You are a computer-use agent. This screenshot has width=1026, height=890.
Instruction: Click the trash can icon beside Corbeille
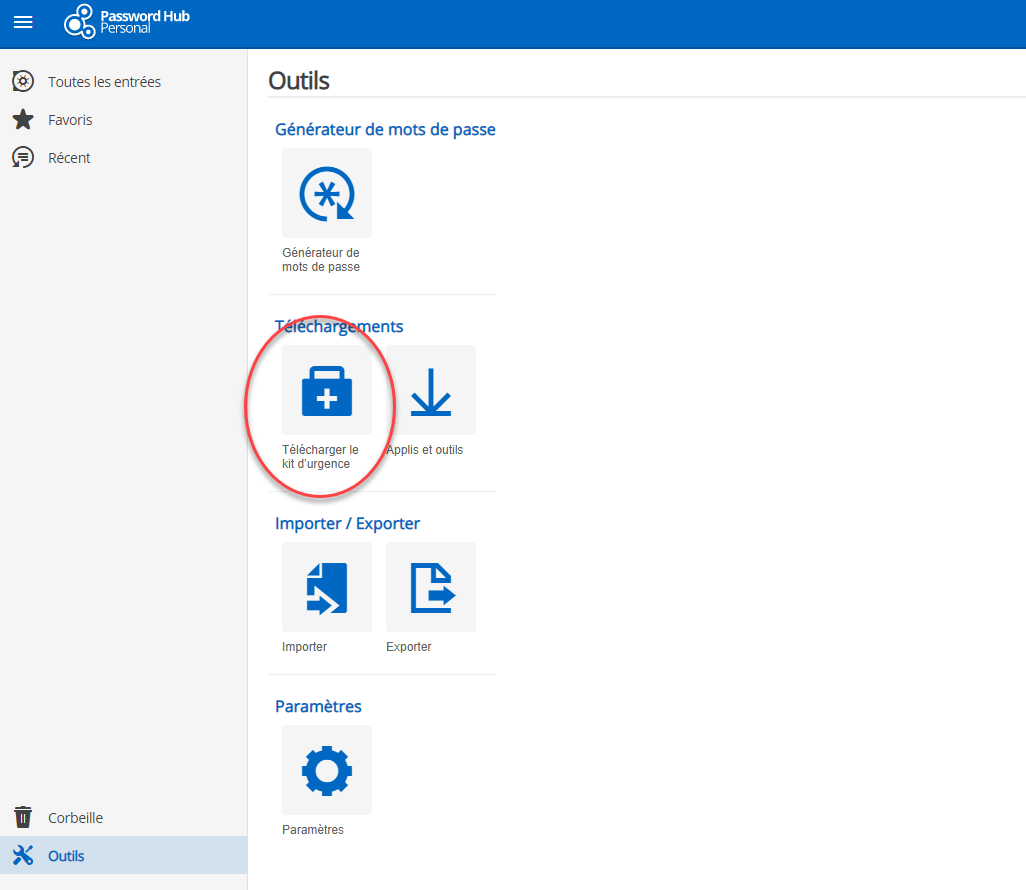click(x=23, y=818)
